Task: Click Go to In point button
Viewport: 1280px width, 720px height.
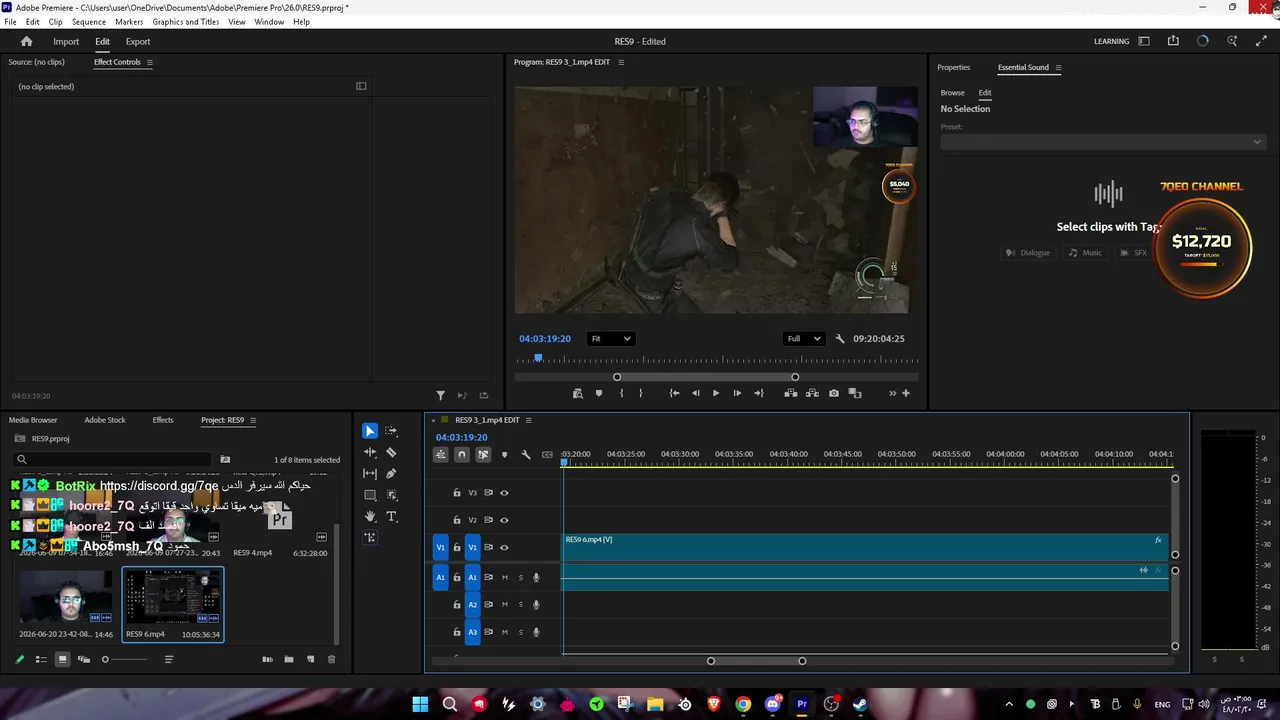Action: (674, 393)
